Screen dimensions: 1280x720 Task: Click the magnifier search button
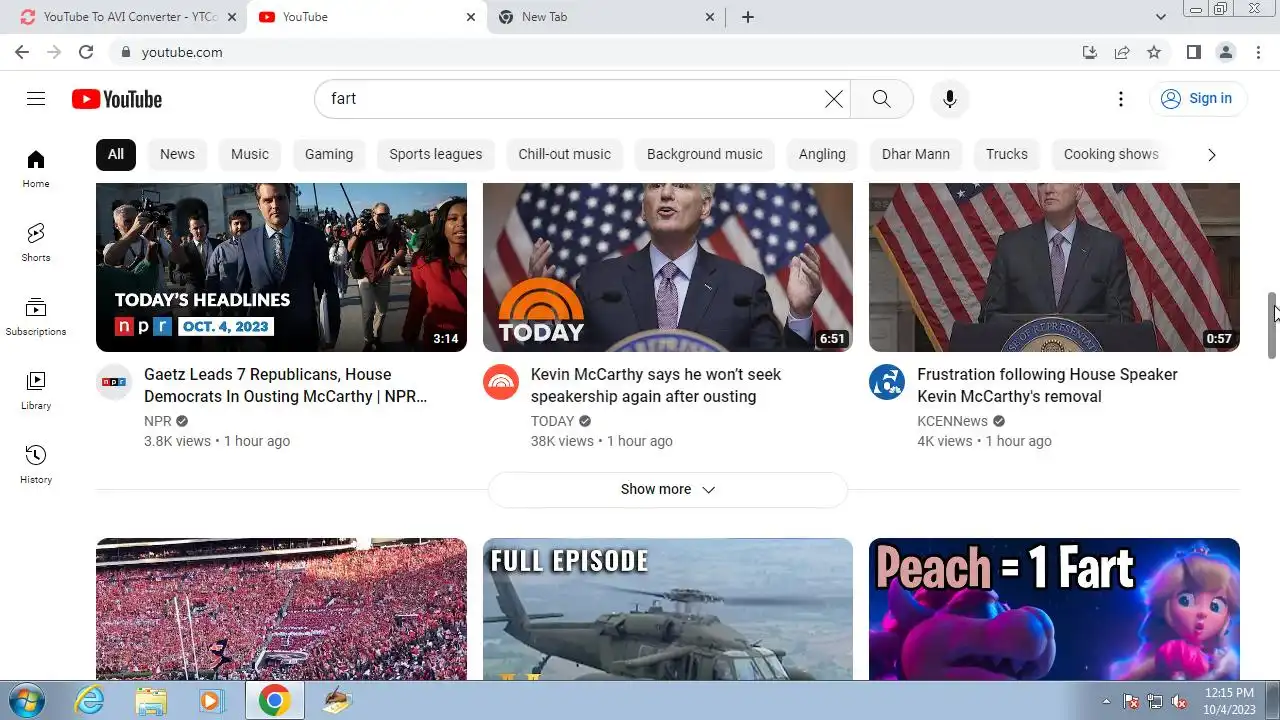coord(881,99)
